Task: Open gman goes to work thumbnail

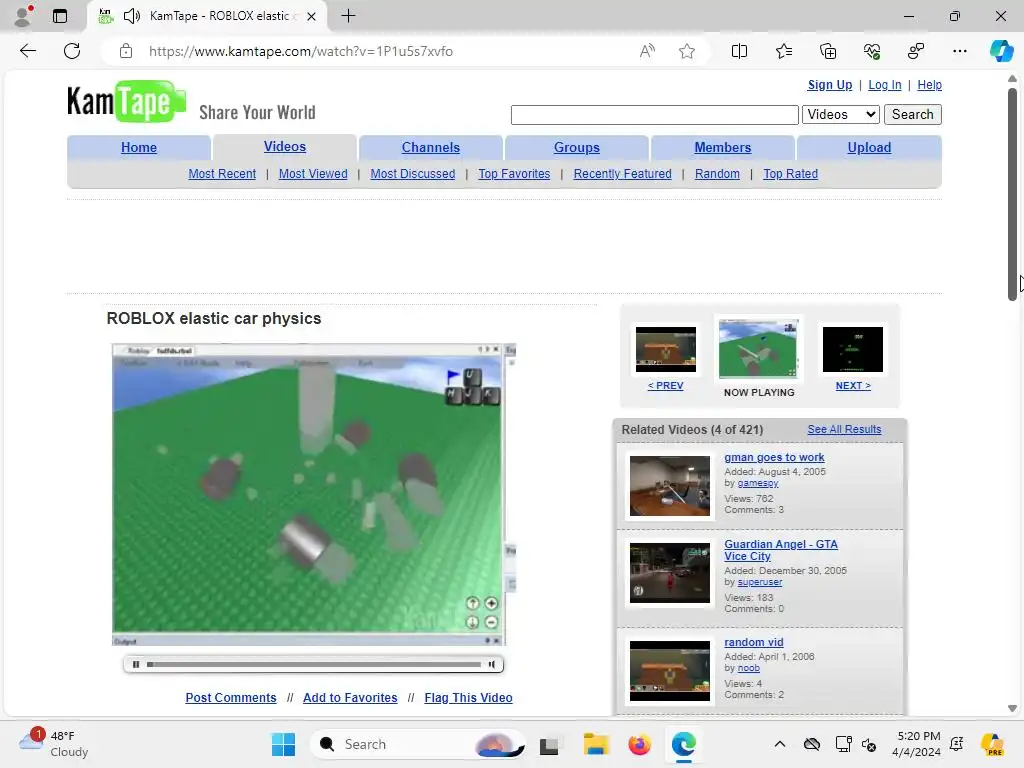Action: click(x=669, y=486)
